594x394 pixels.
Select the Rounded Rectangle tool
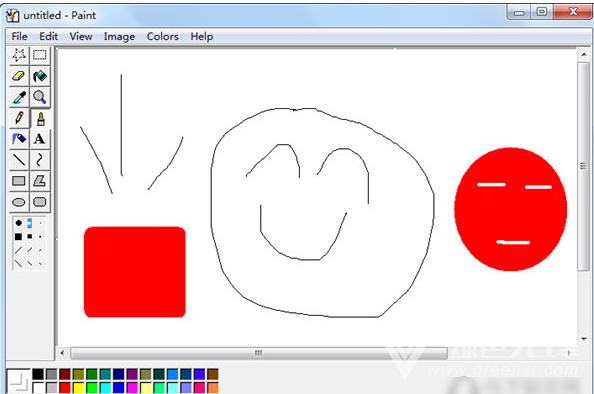tap(39, 202)
